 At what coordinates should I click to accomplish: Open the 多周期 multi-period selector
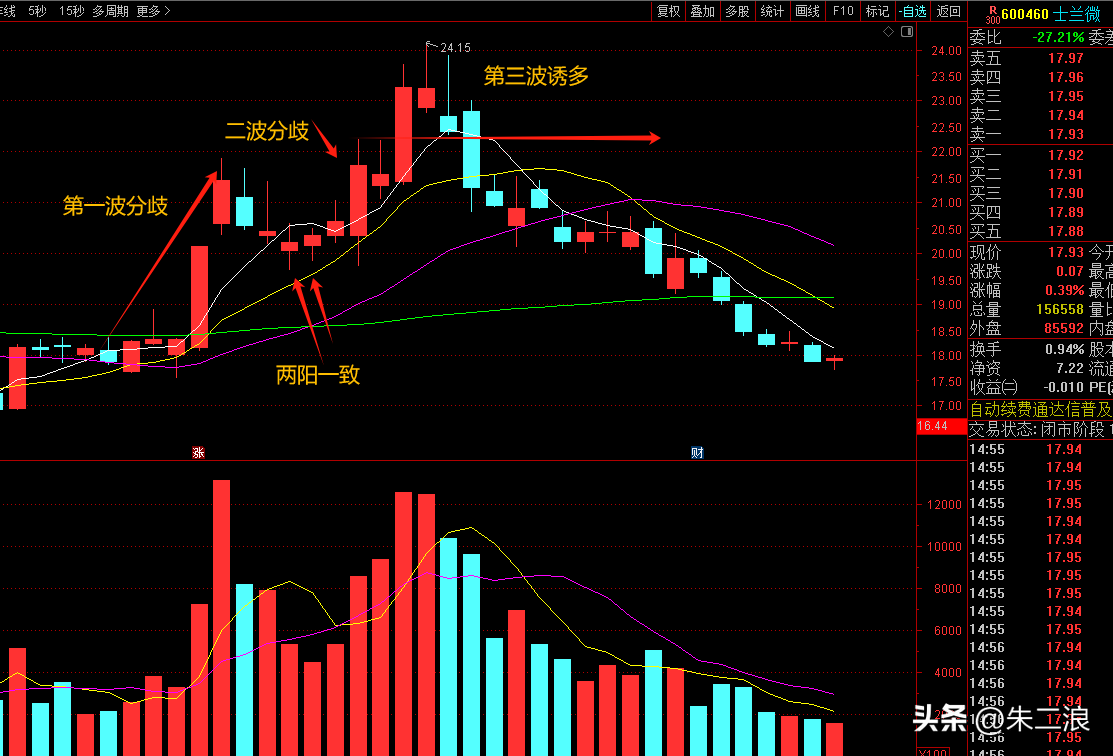(x=110, y=11)
